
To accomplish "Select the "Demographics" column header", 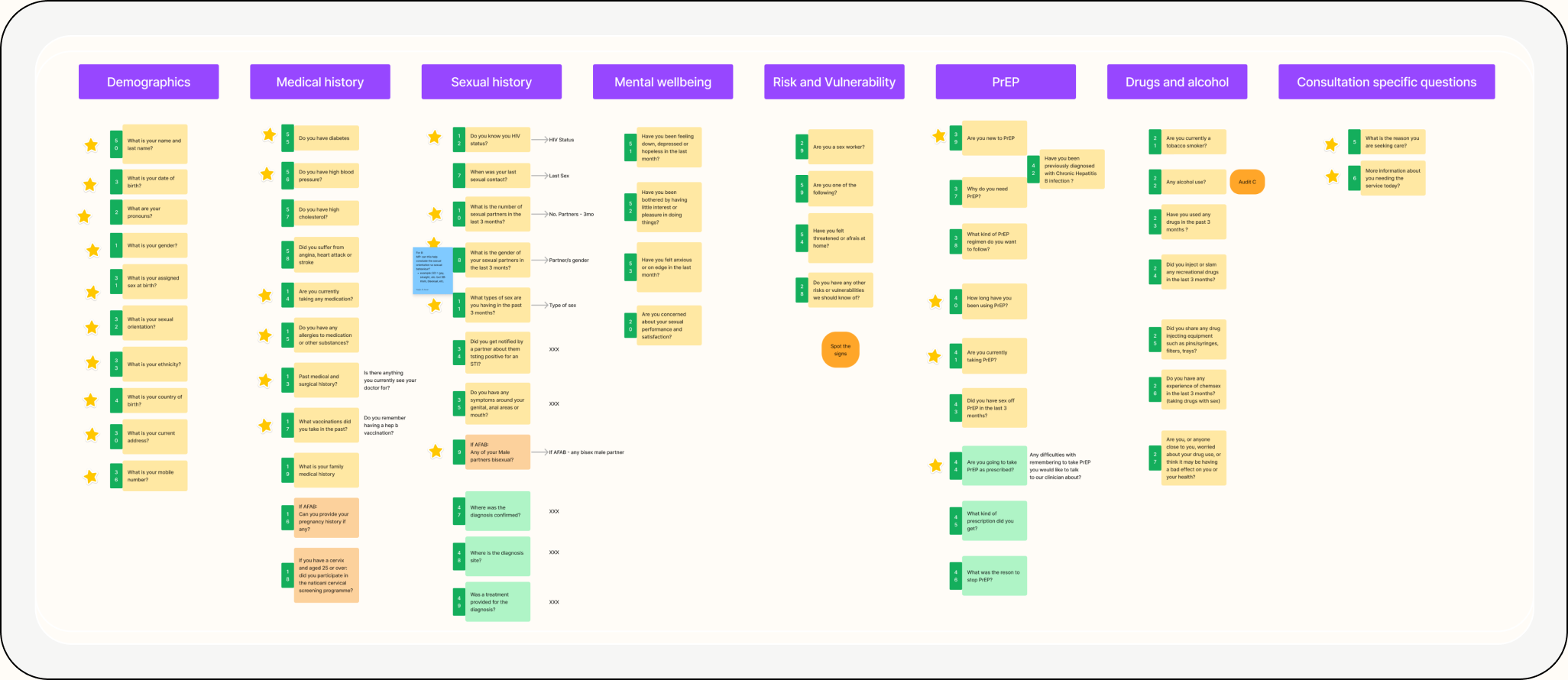I will click(x=149, y=82).
